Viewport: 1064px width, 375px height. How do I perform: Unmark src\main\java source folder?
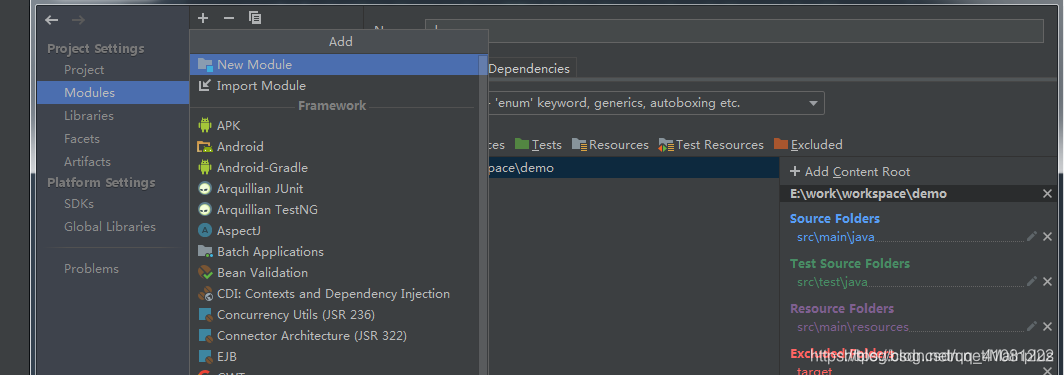[x=1047, y=237]
